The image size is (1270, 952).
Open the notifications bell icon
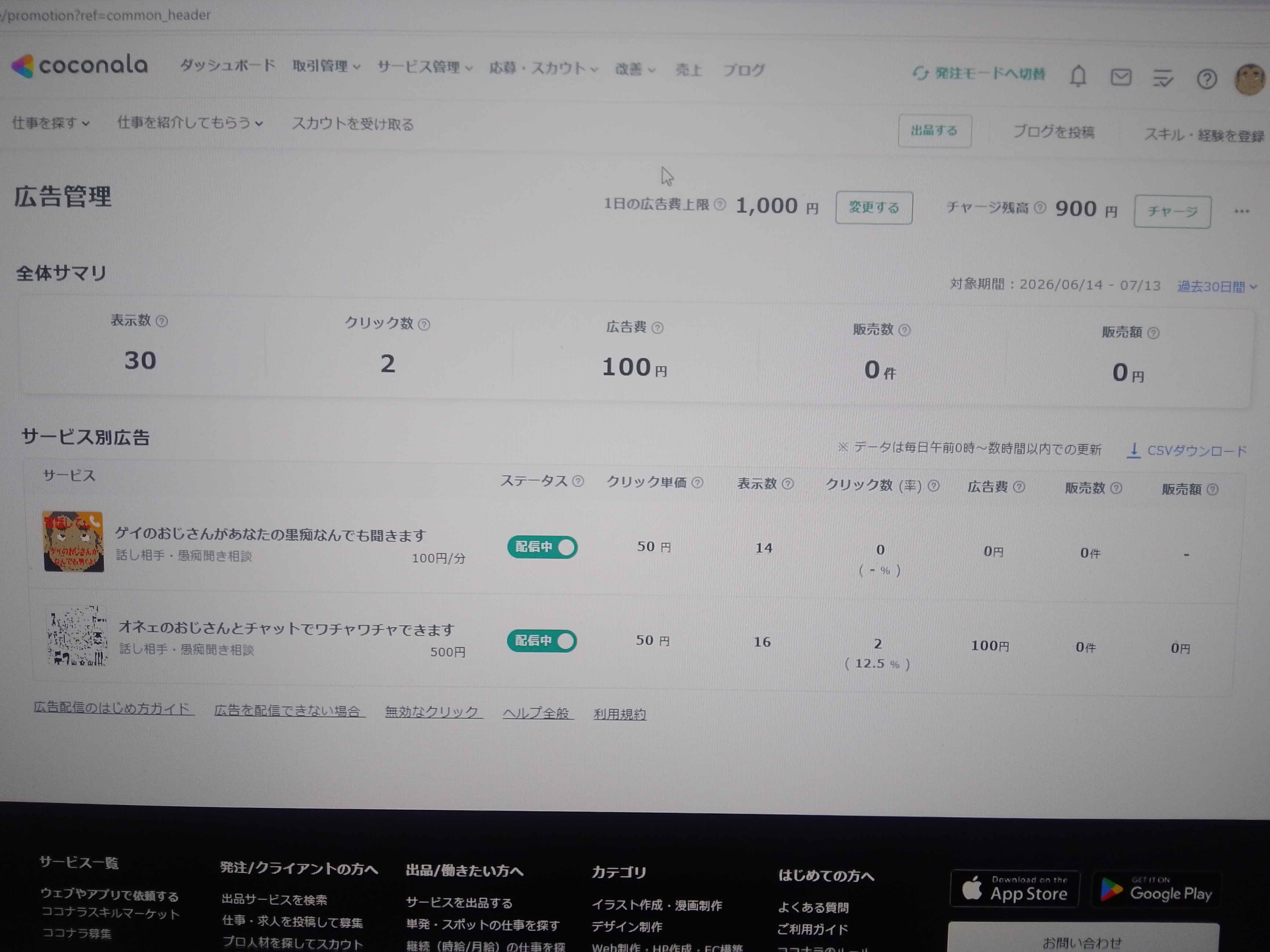point(1078,76)
